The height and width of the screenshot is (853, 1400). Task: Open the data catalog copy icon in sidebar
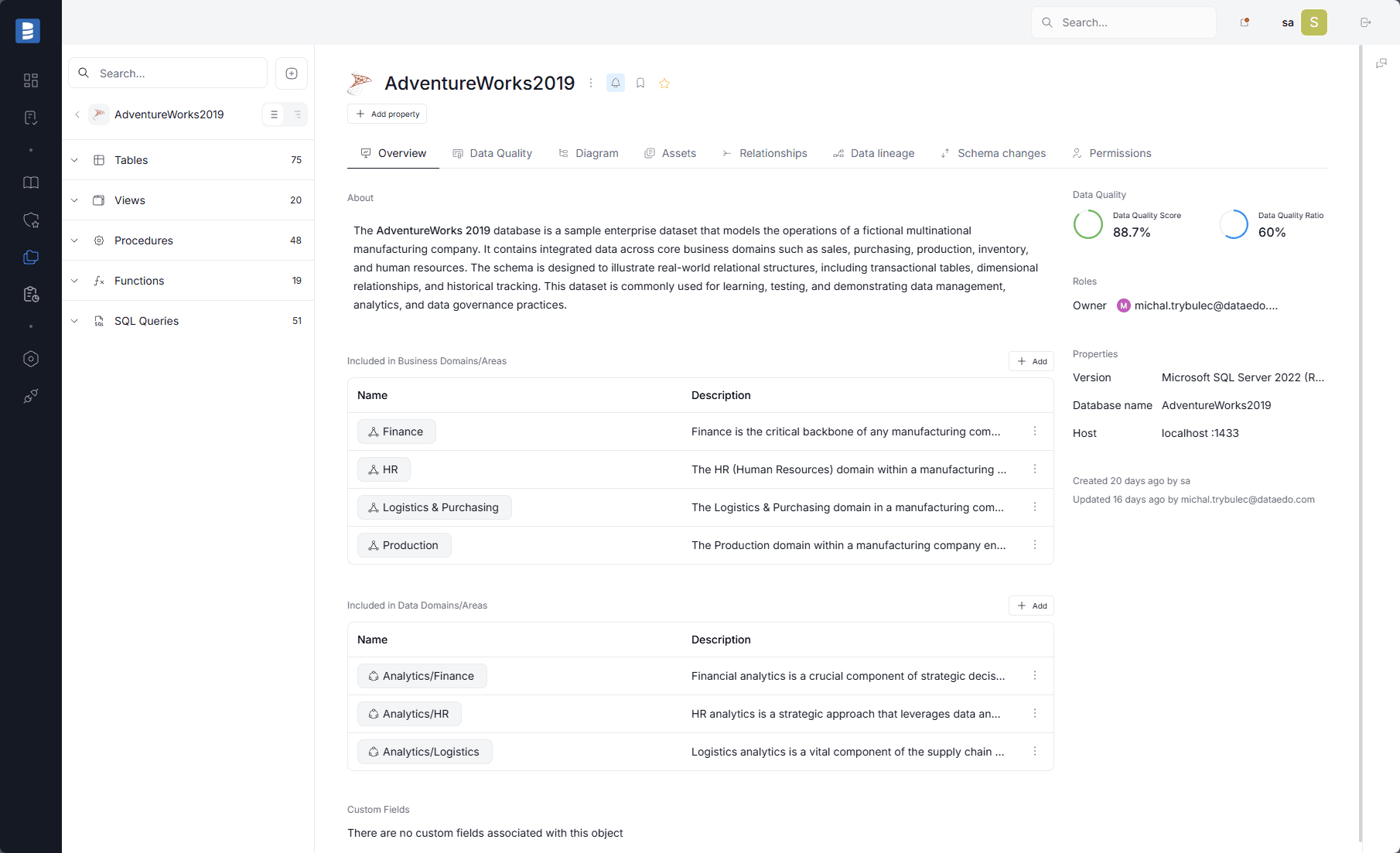point(31,258)
